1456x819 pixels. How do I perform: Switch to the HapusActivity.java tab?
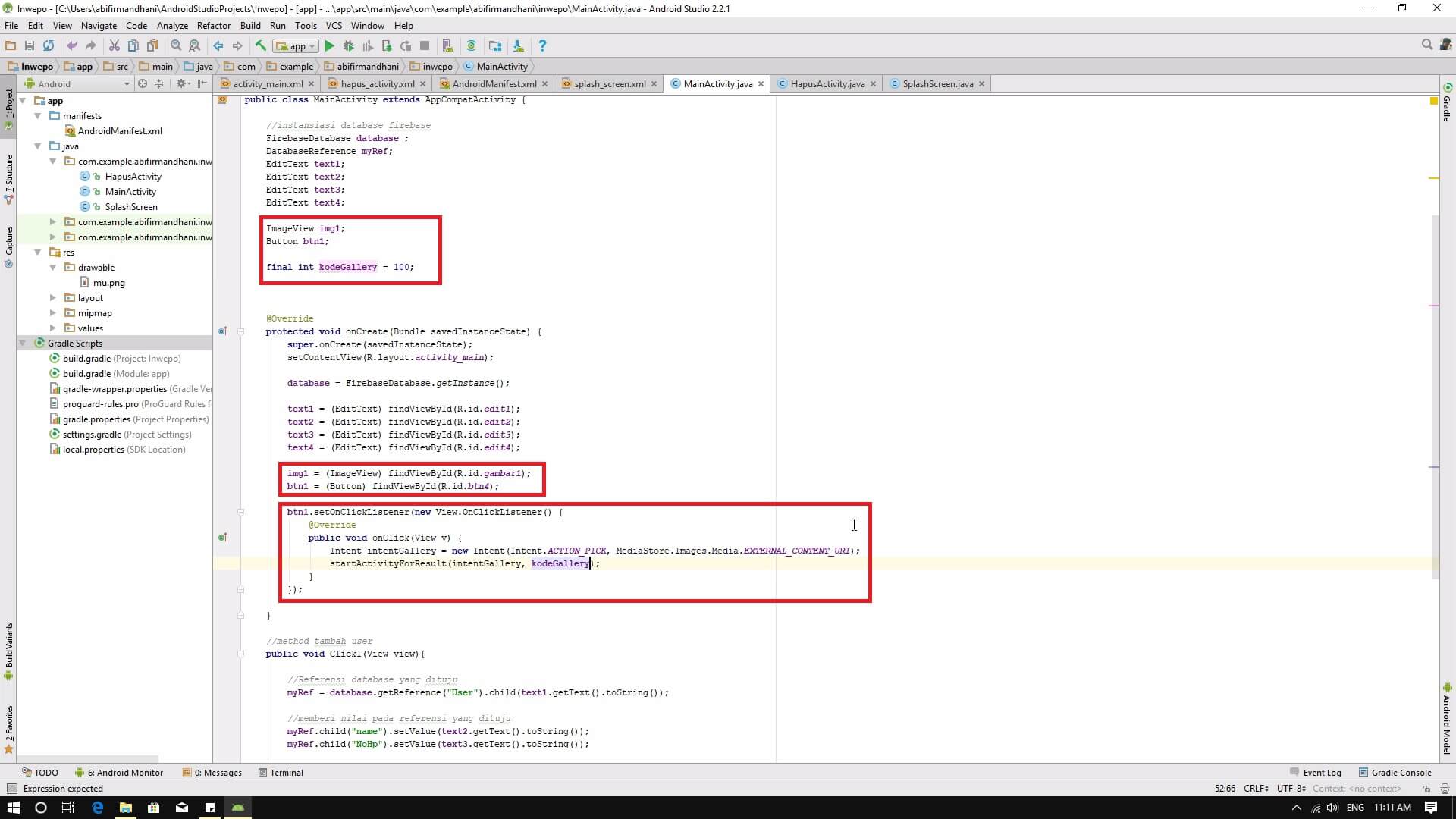(x=827, y=84)
